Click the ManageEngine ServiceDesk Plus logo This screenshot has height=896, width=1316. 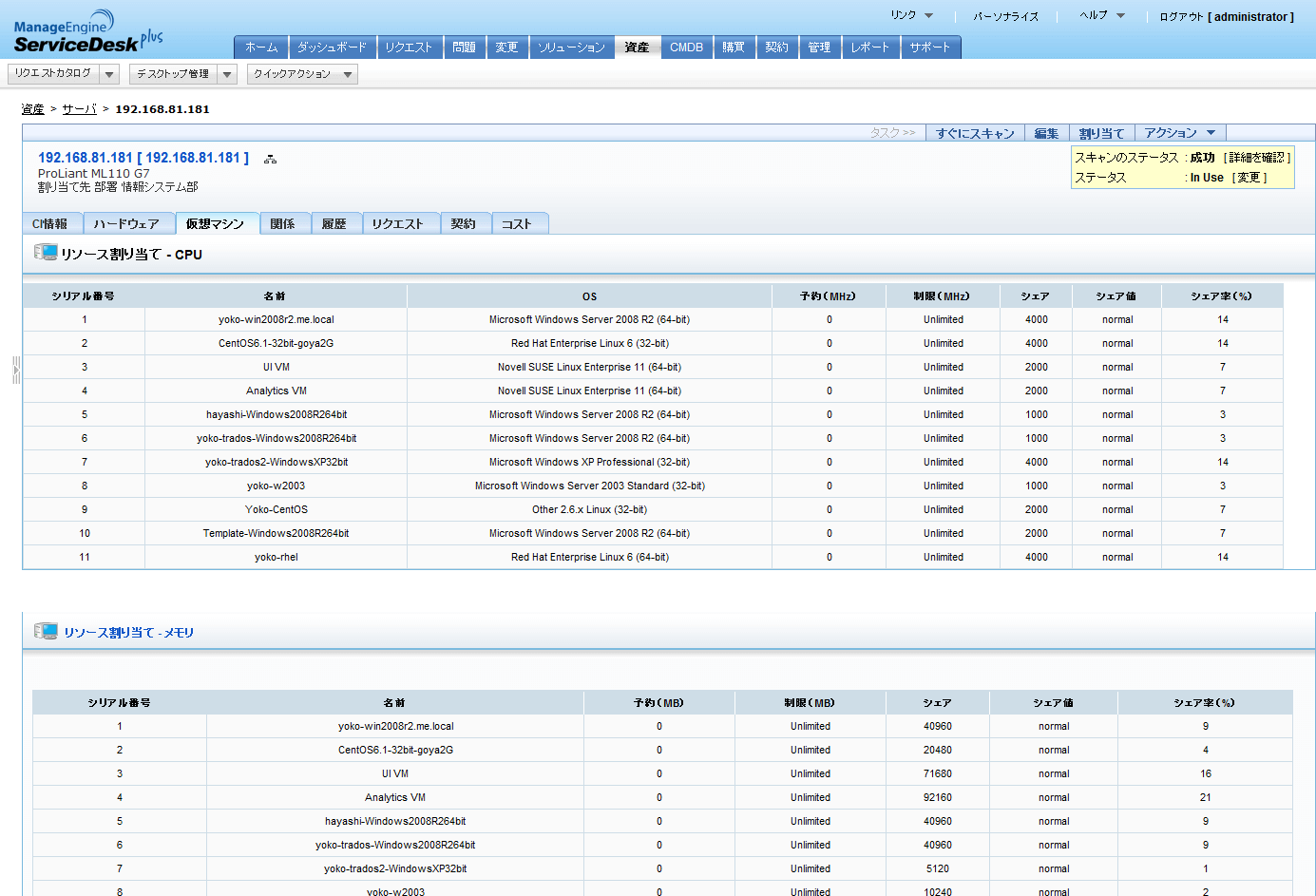[87, 32]
